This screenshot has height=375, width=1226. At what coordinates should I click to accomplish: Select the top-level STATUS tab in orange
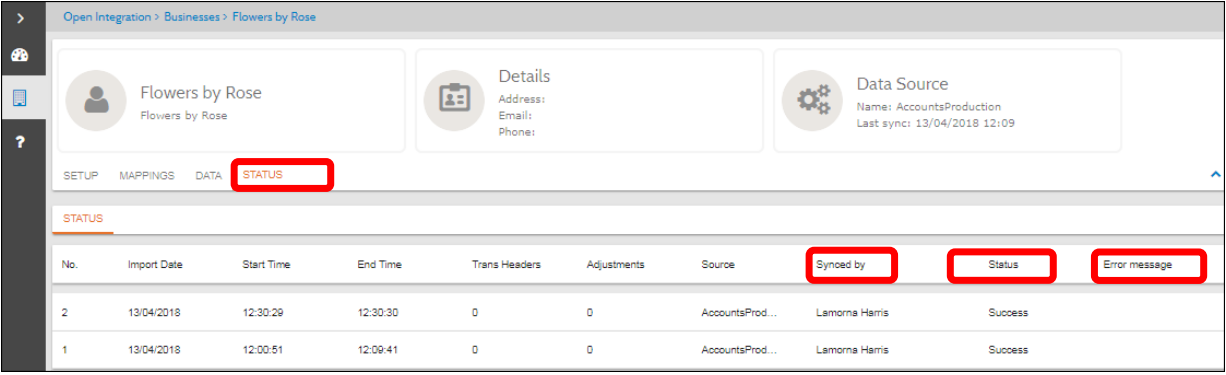tap(262, 174)
